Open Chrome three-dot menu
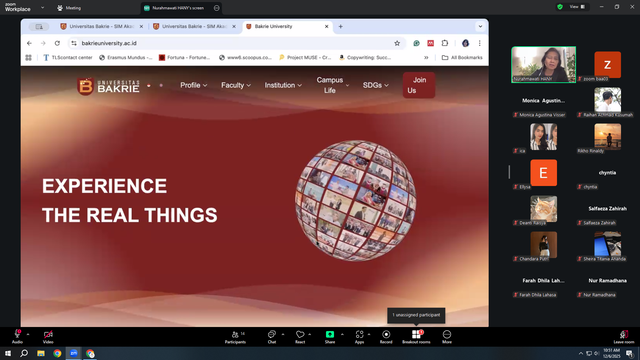Screen dimensions: 640x360 [x=480, y=43]
